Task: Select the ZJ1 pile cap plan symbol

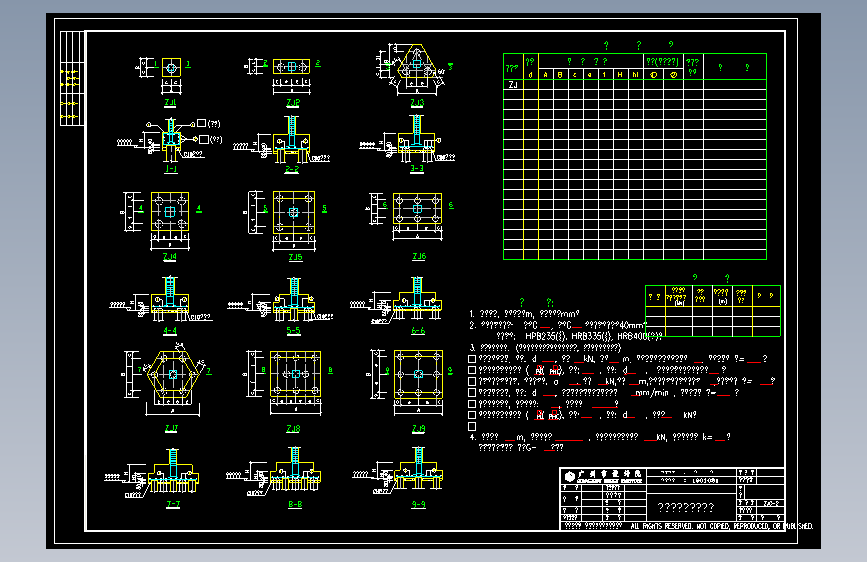Action: pos(171,68)
